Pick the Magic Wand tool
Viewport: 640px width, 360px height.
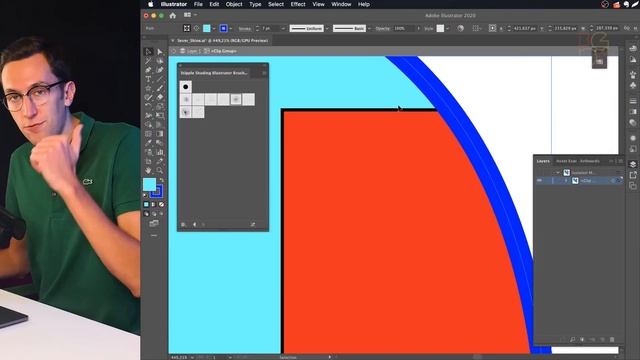[x=149, y=61]
